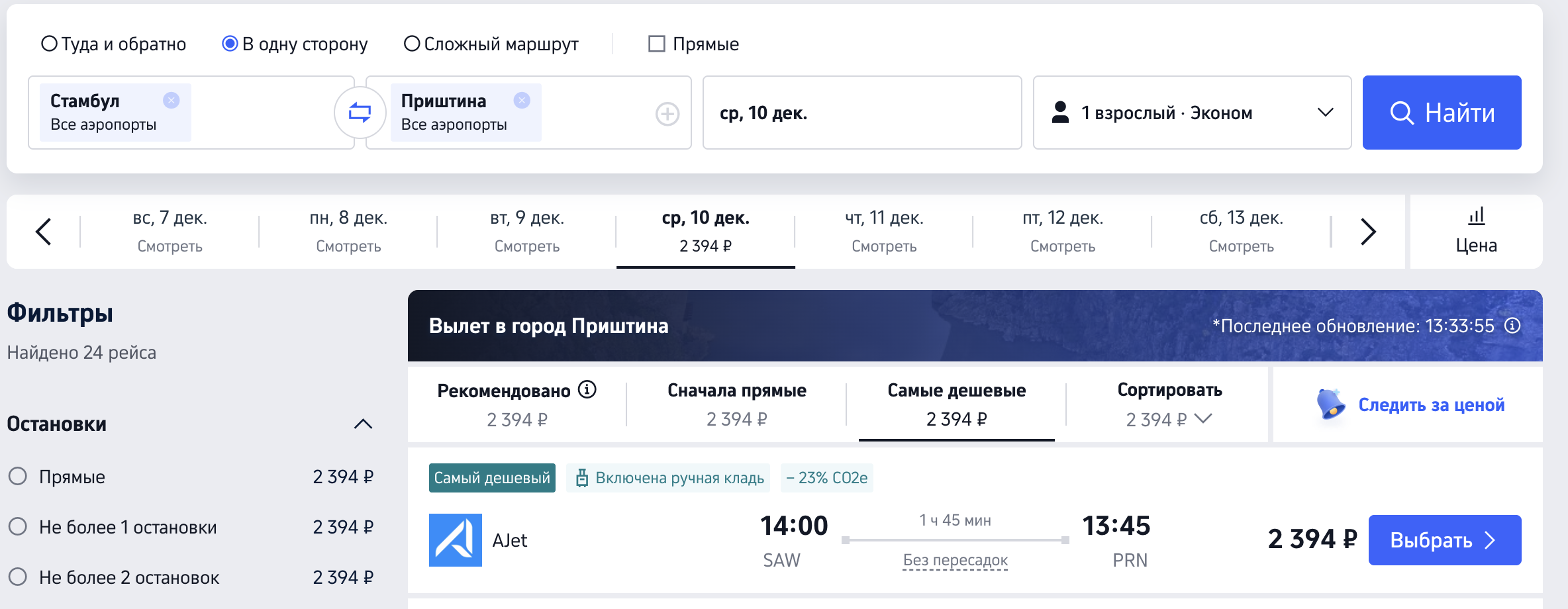Switch to the Сначала прямые tab

pos(736,404)
